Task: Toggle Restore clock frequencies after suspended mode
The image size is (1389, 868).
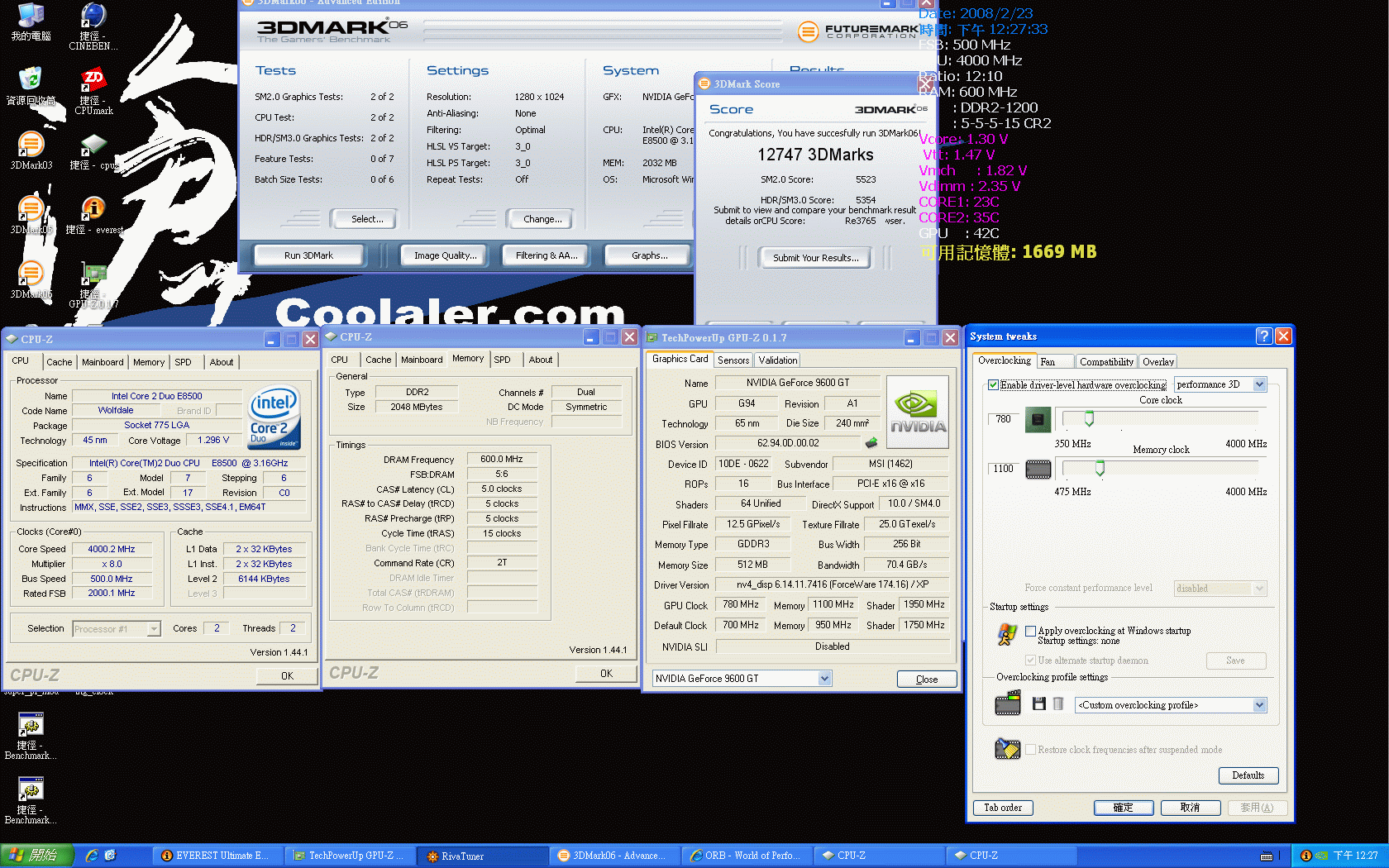Action: click(1030, 750)
